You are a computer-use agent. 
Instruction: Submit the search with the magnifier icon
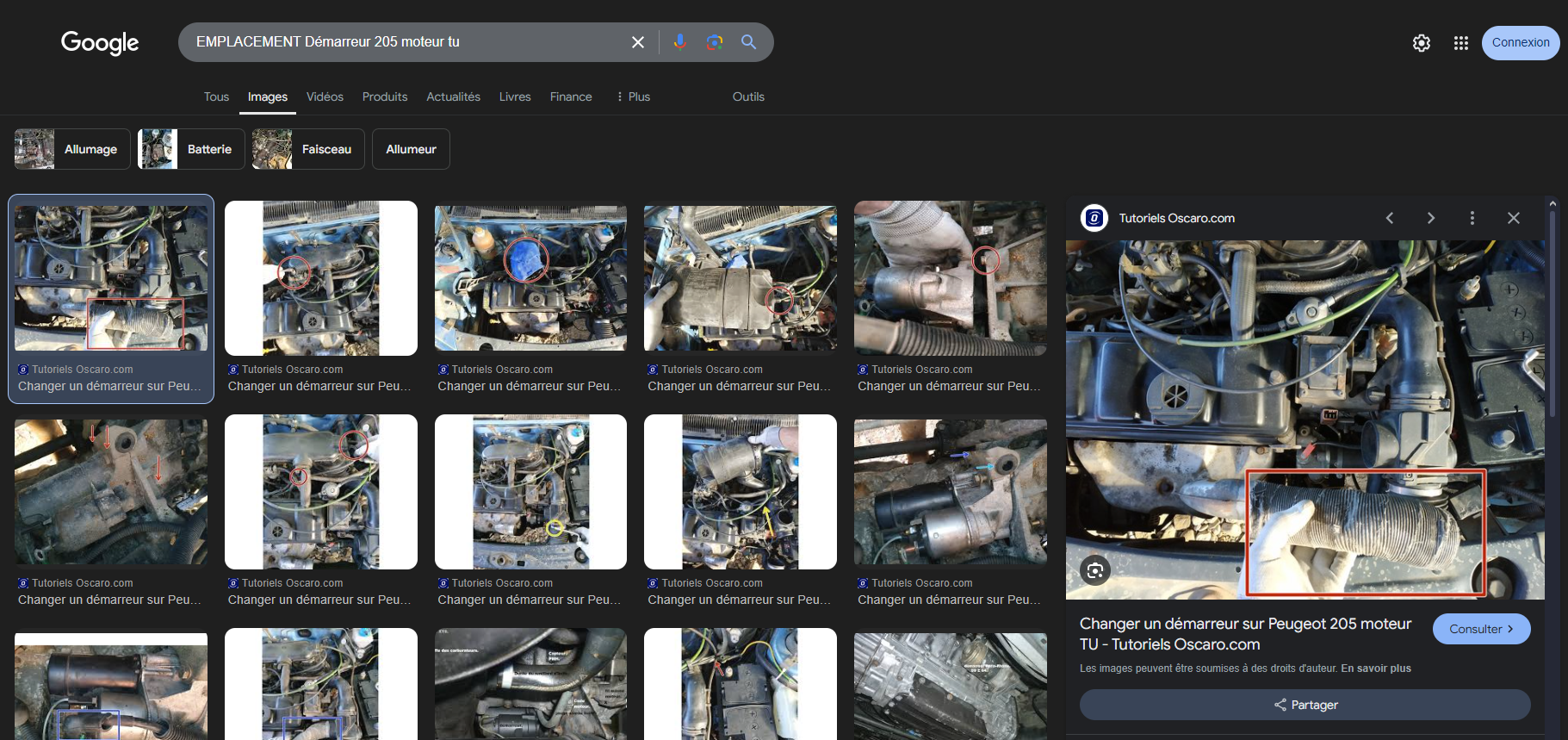pos(748,42)
